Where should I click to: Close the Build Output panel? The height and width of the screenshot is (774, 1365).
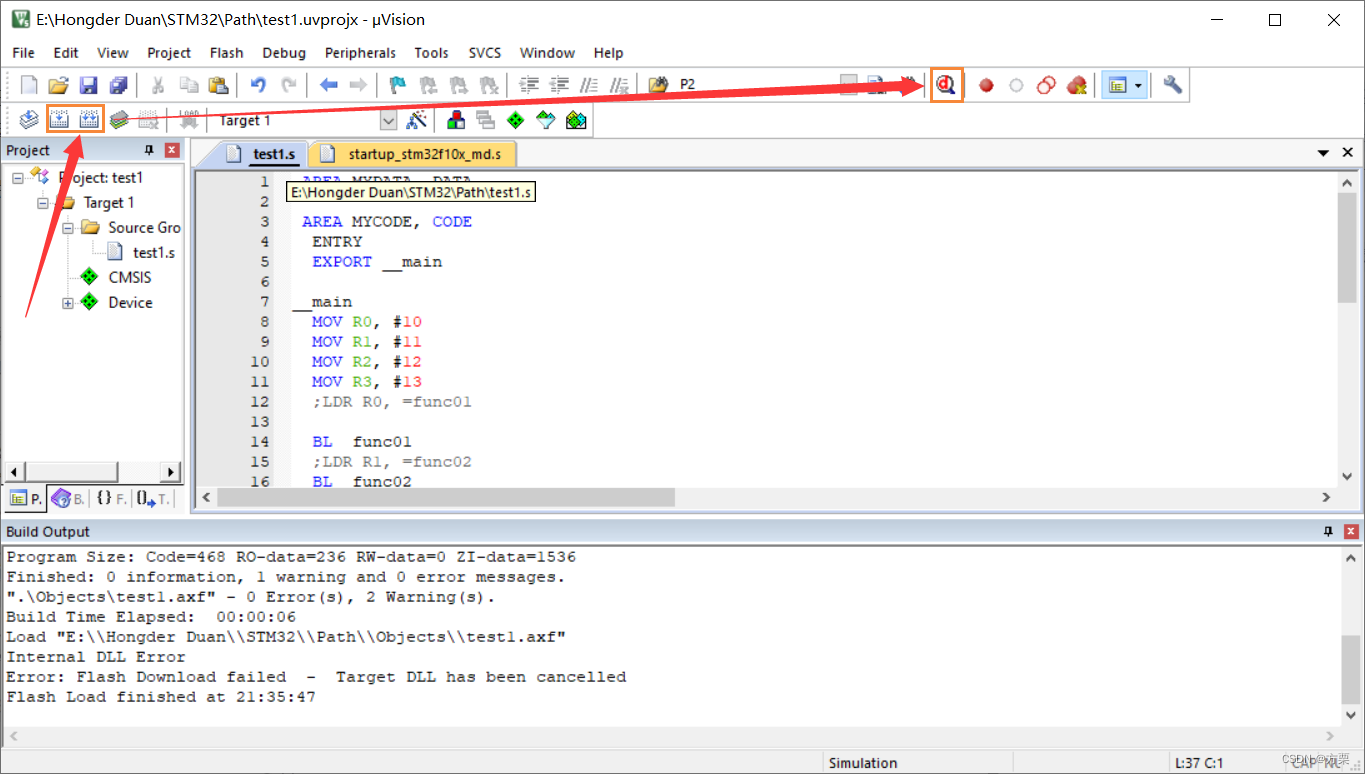click(1351, 531)
